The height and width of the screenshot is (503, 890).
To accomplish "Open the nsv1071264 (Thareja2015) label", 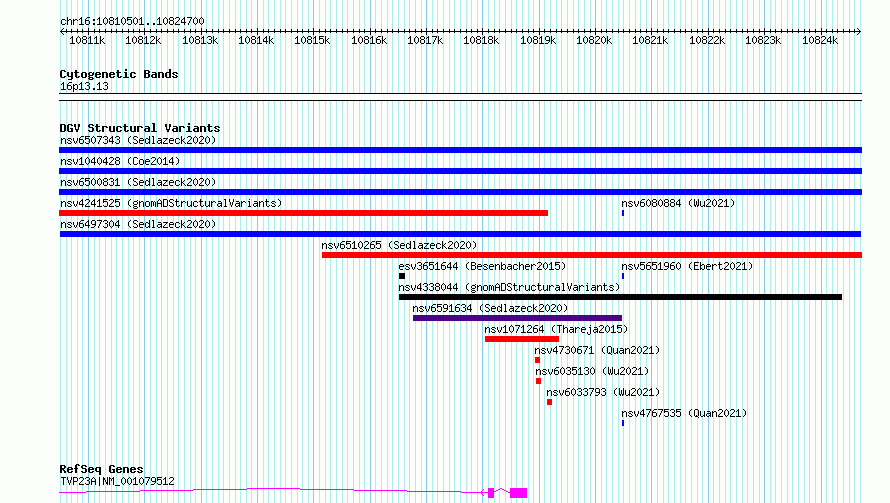I will pyautogui.click(x=556, y=329).
